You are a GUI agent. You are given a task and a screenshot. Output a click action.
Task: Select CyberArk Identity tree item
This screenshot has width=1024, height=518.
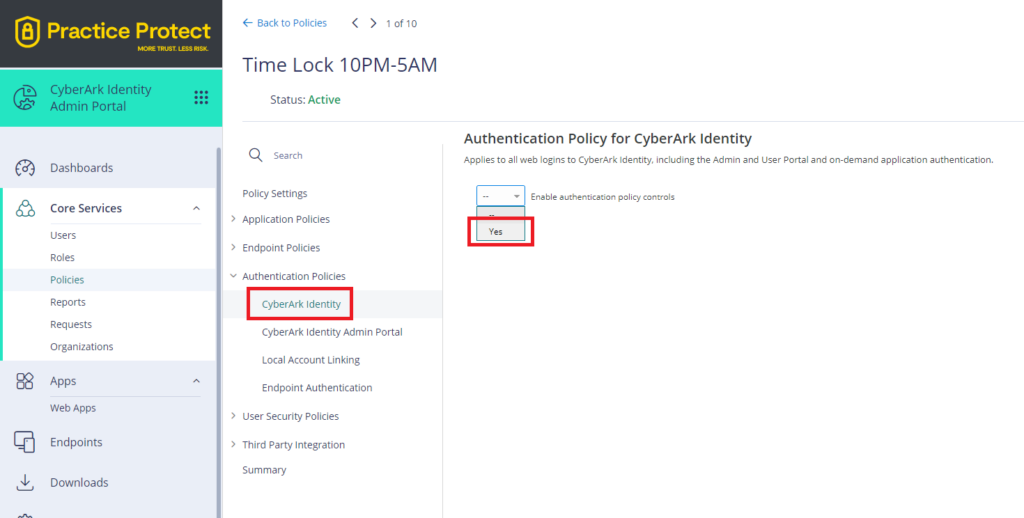pyautogui.click(x=301, y=304)
